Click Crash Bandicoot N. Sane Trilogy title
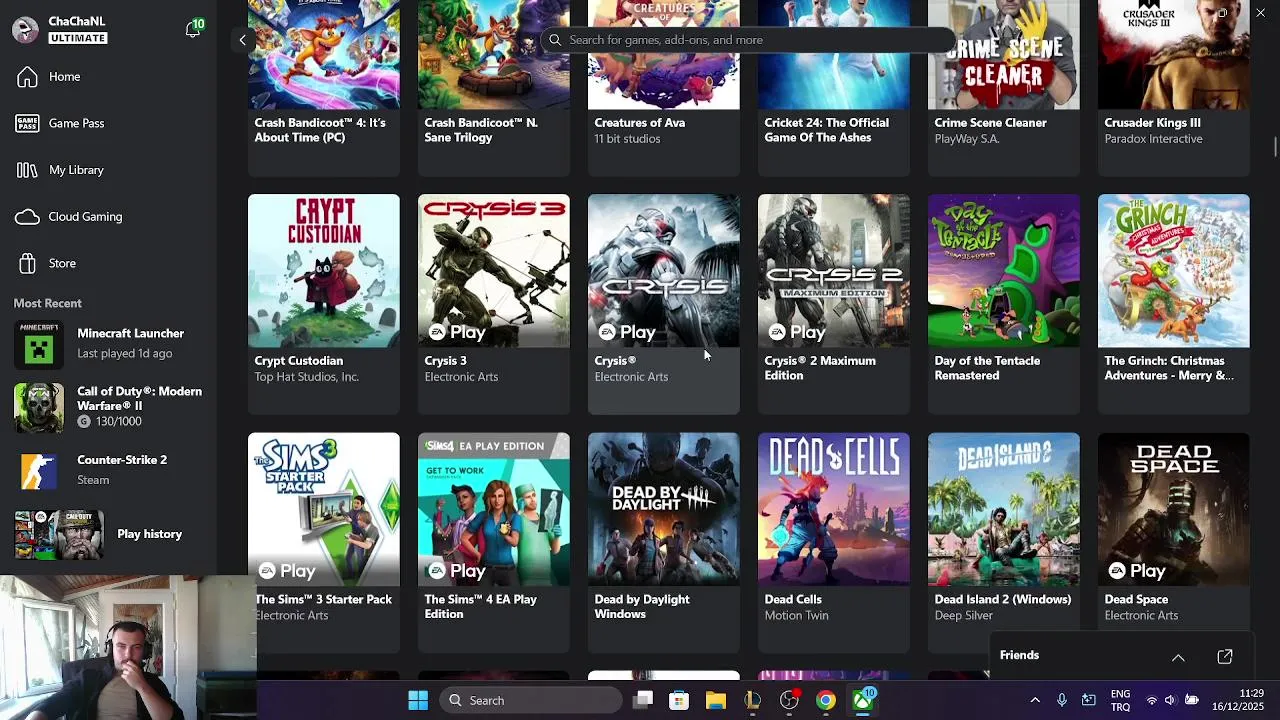 [481, 130]
